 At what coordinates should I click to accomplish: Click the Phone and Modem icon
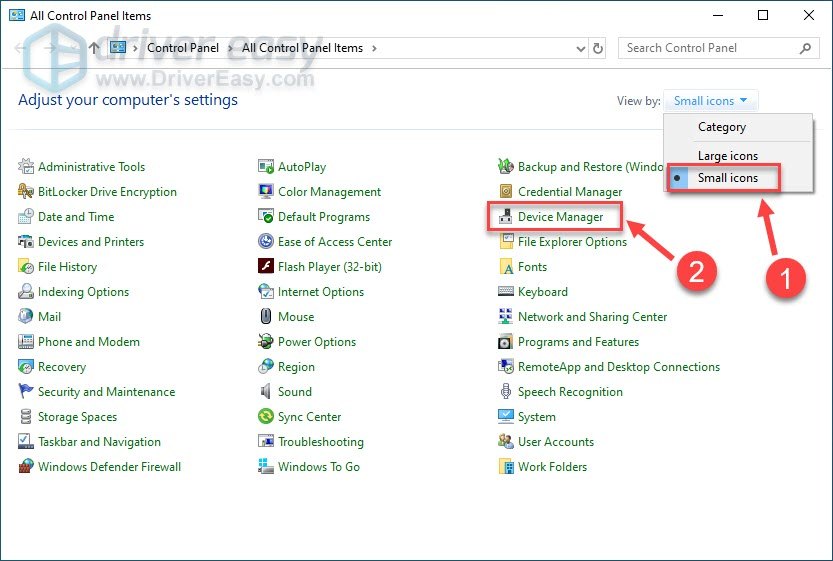click(x=26, y=341)
